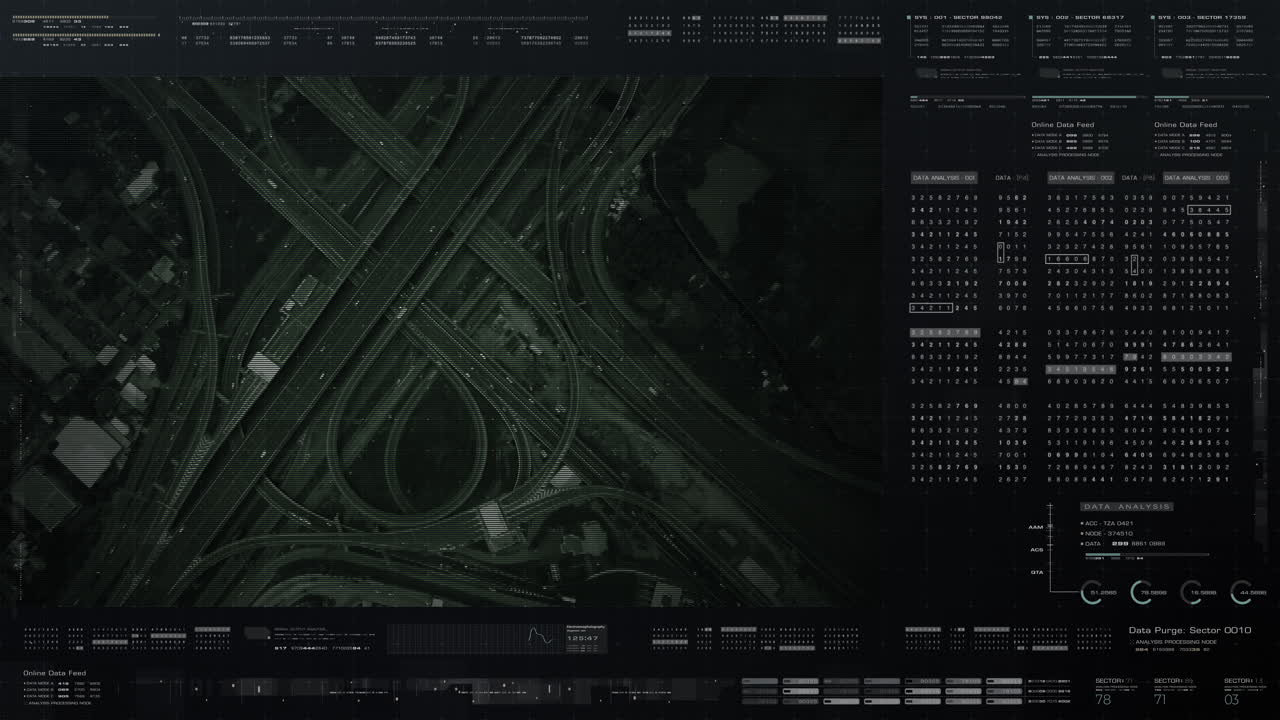
Task: Click the 125:47 timer readout
Action: point(582,638)
